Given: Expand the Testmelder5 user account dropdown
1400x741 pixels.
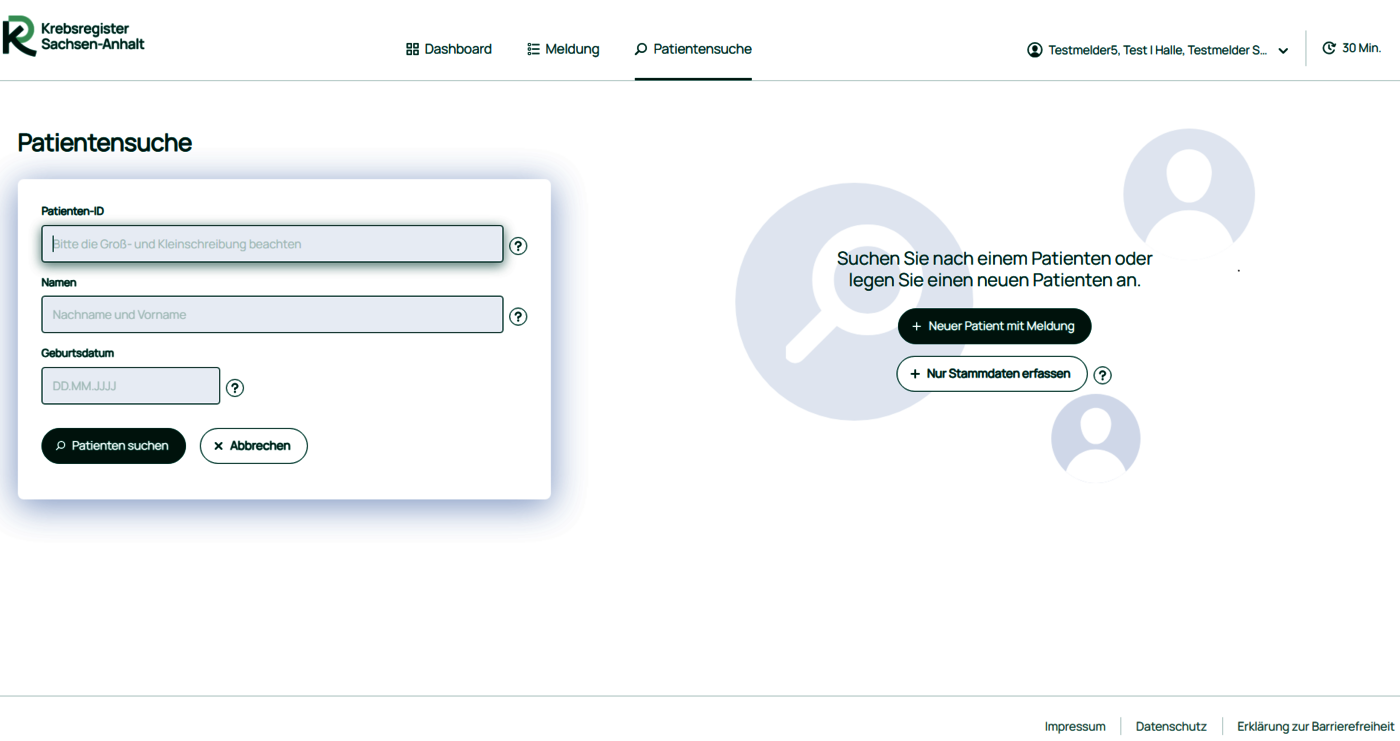Looking at the screenshot, I should click(x=1283, y=51).
